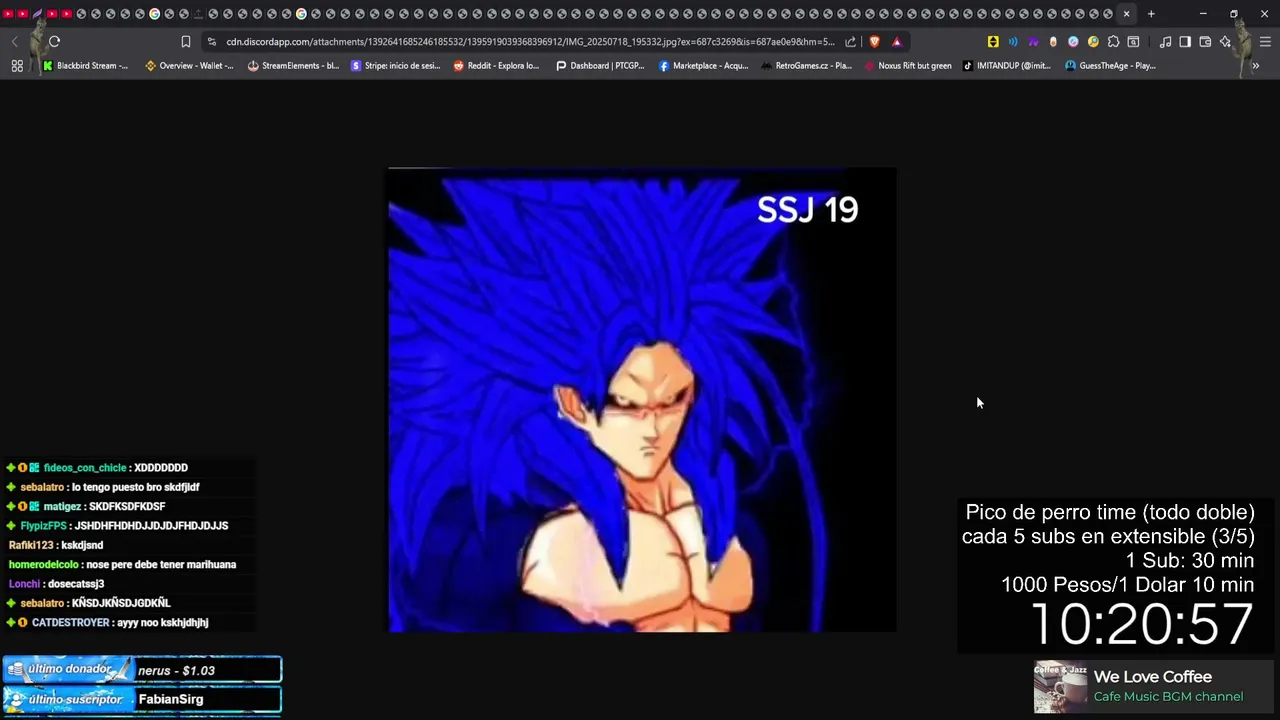This screenshot has height=720, width=1280.
Task: Click Lonchi's message dosecatssj3
Action: click(x=76, y=584)
